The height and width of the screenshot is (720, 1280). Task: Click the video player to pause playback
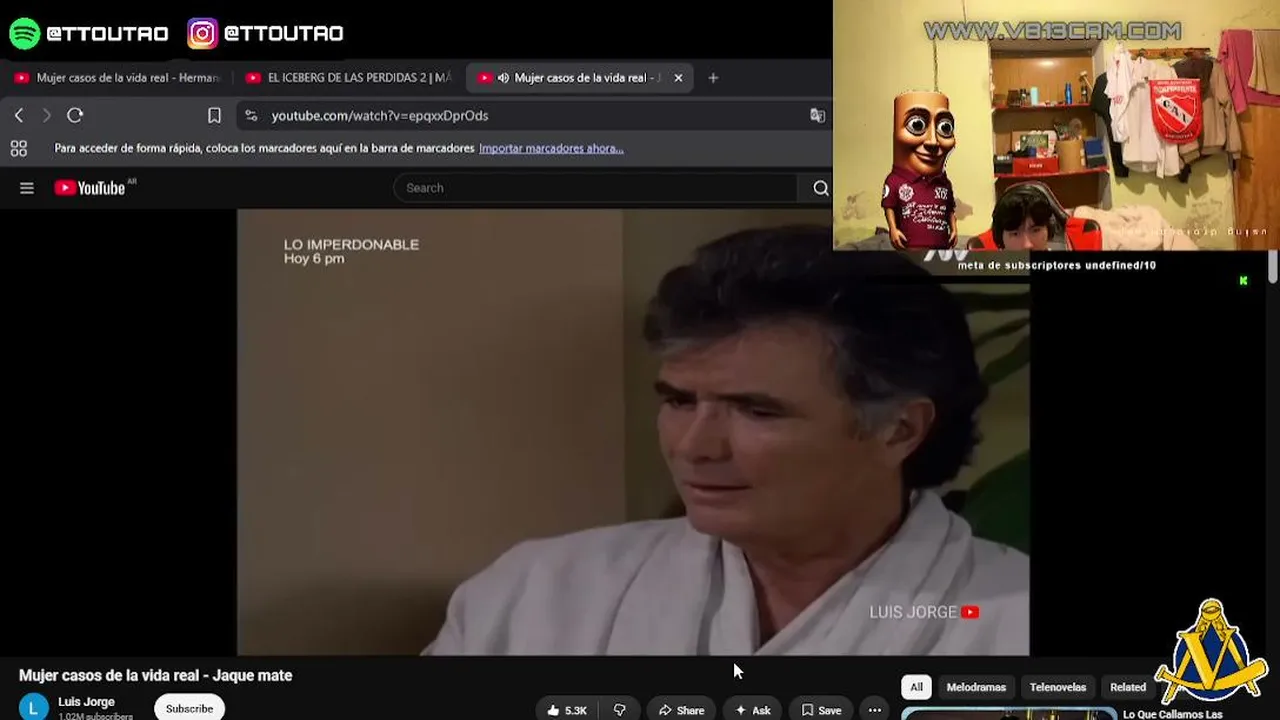(633, 432)
